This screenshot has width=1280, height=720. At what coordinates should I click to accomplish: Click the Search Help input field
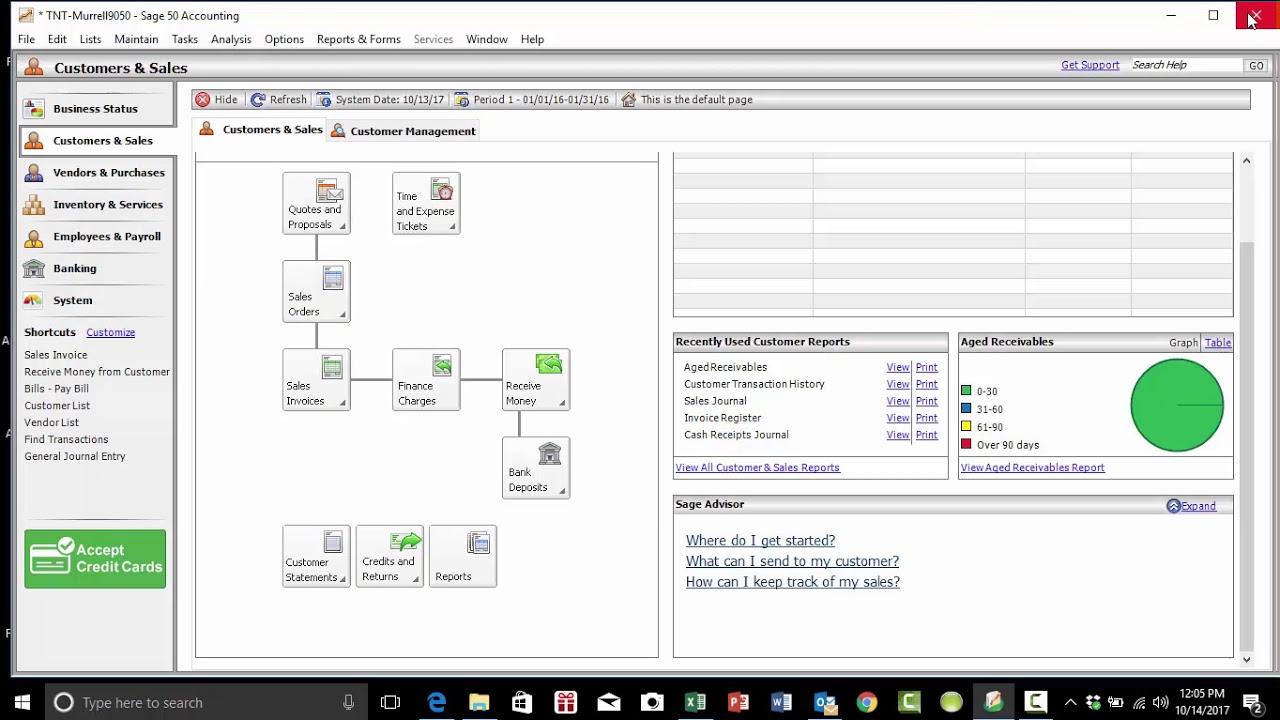[1187, 65]
